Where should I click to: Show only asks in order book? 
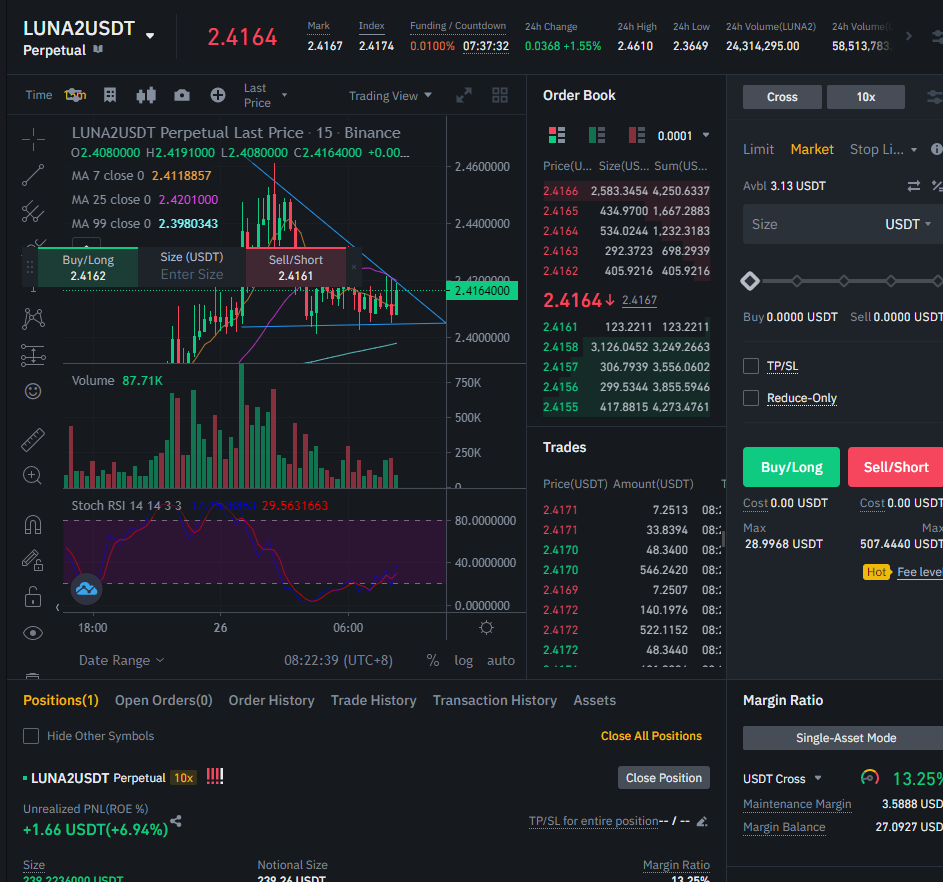click(x=636, y=135)
